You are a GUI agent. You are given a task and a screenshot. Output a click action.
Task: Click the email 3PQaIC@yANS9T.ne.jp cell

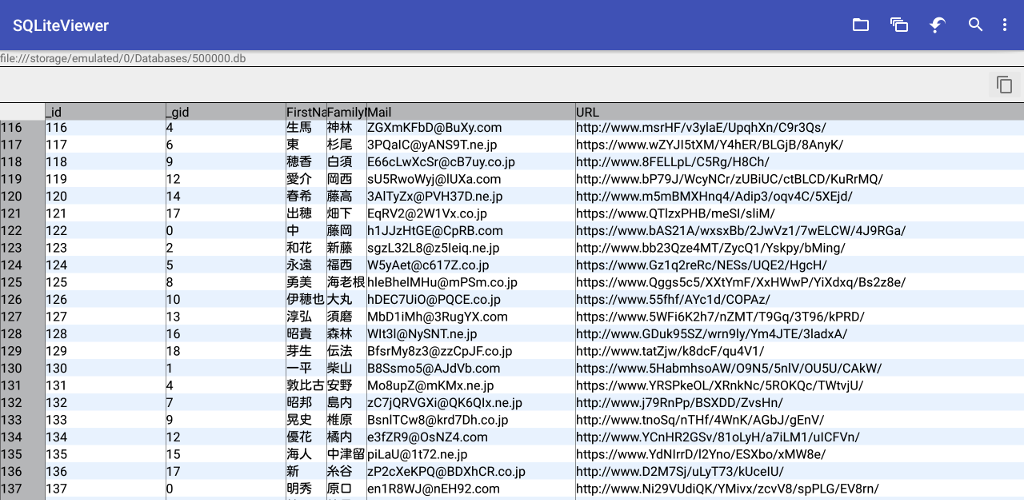click(433, 145)
